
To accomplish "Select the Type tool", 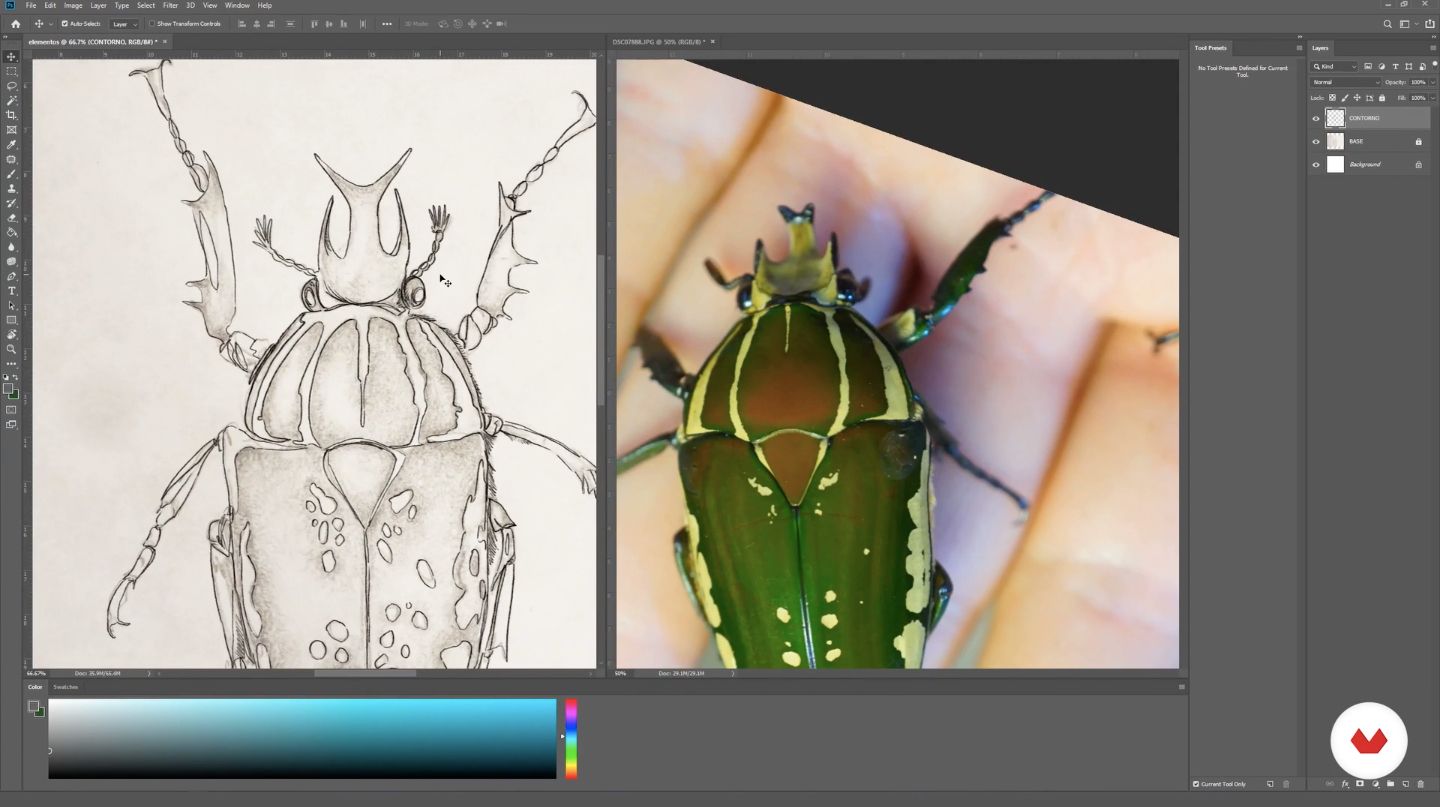I will (12, 291).
